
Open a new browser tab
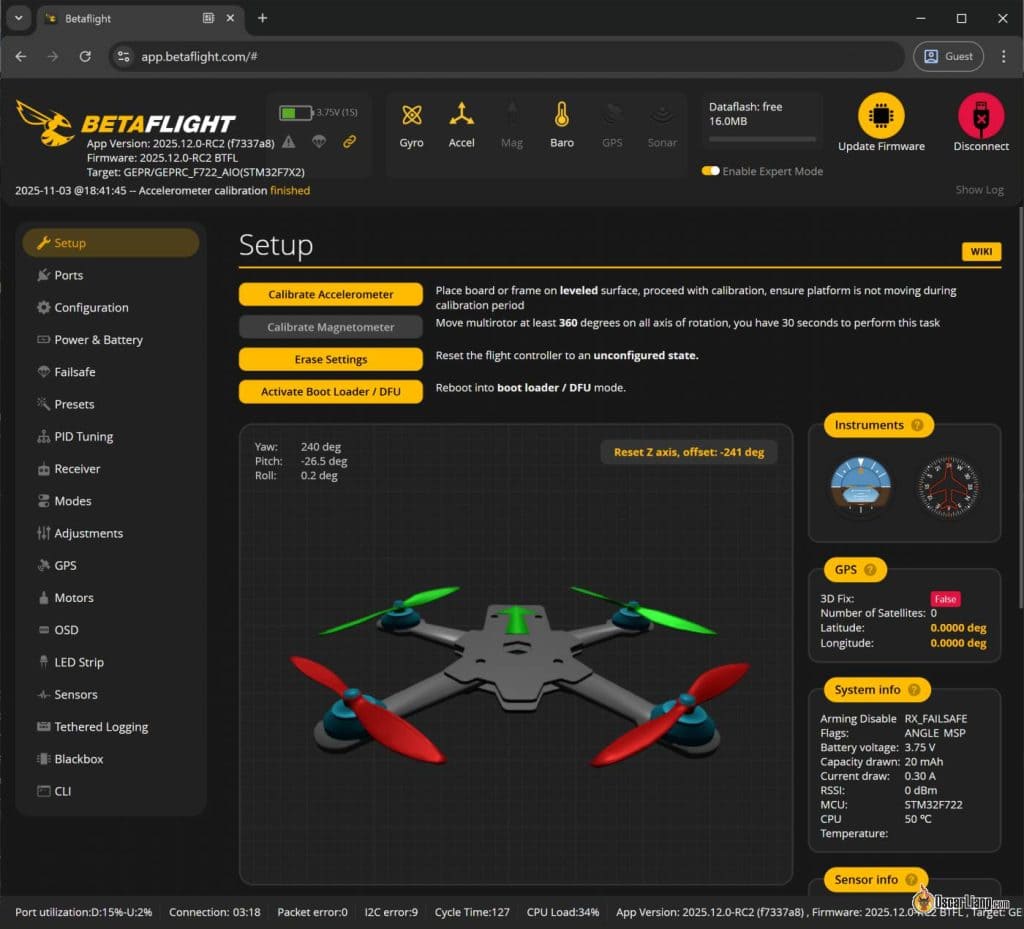tap(263, 18)
